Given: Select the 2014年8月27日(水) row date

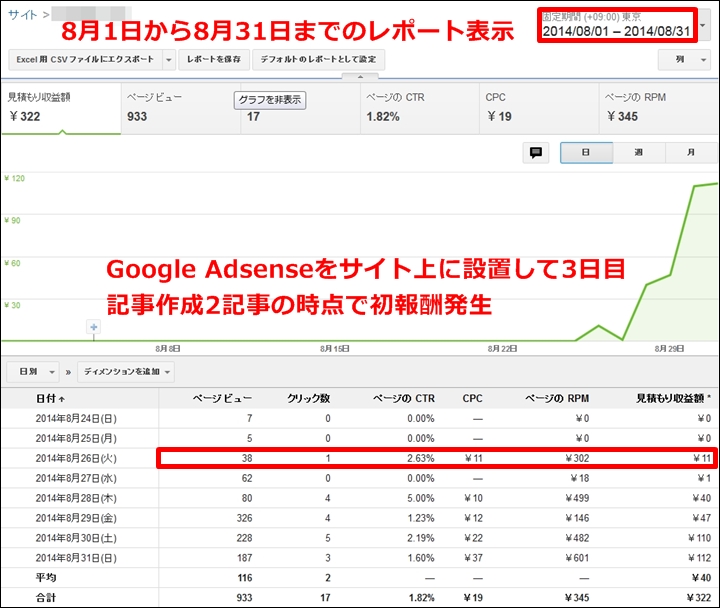Looking at the screenshot, I should [x=76, y=479].
